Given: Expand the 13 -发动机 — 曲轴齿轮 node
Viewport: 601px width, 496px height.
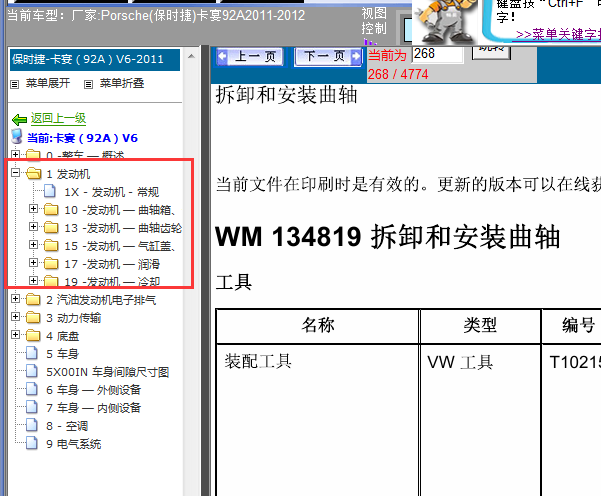Looking at the screenshot, I should click(33, 227).
